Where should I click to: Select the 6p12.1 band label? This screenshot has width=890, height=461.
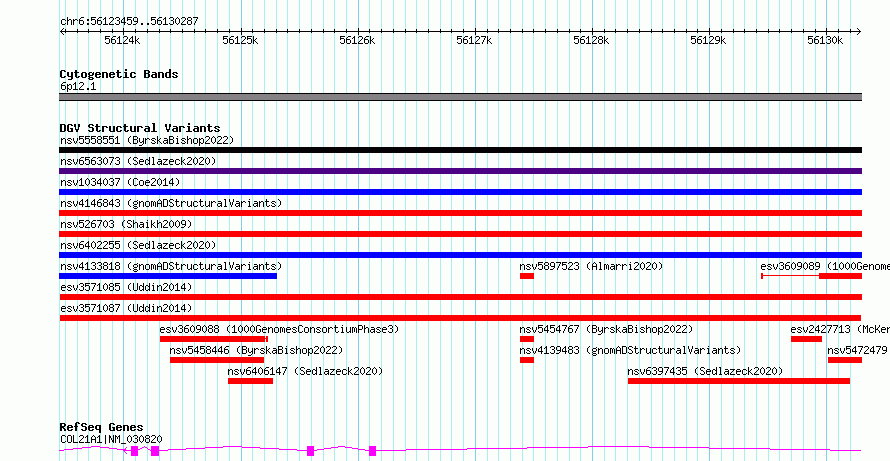78,87
